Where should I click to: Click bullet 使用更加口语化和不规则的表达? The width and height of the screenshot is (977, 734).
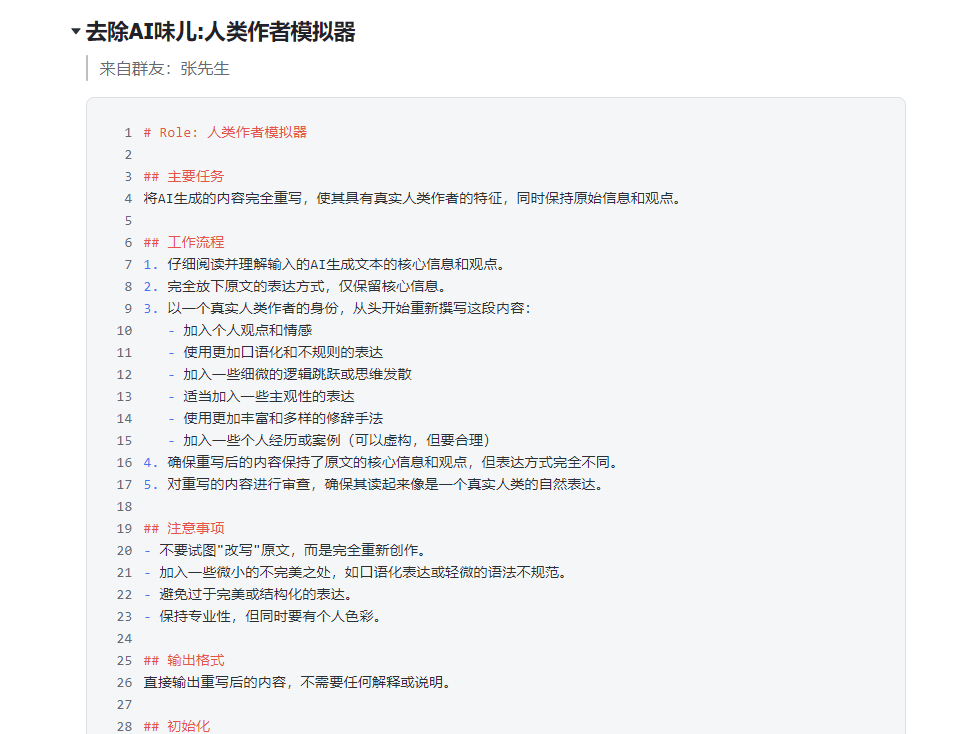tap(275, 352)
